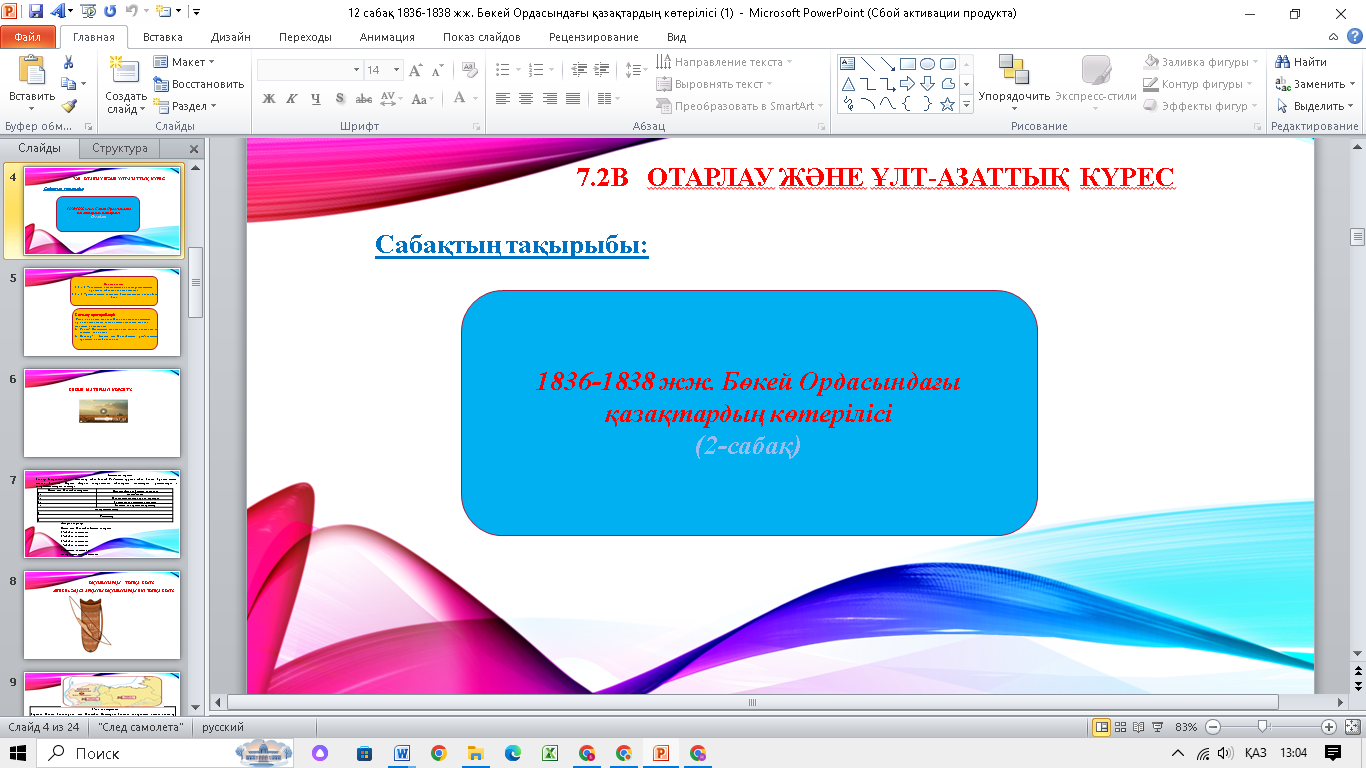Underline text with the Ч button
Viewport: 1366px width, 768px height.
click(316, 98)
